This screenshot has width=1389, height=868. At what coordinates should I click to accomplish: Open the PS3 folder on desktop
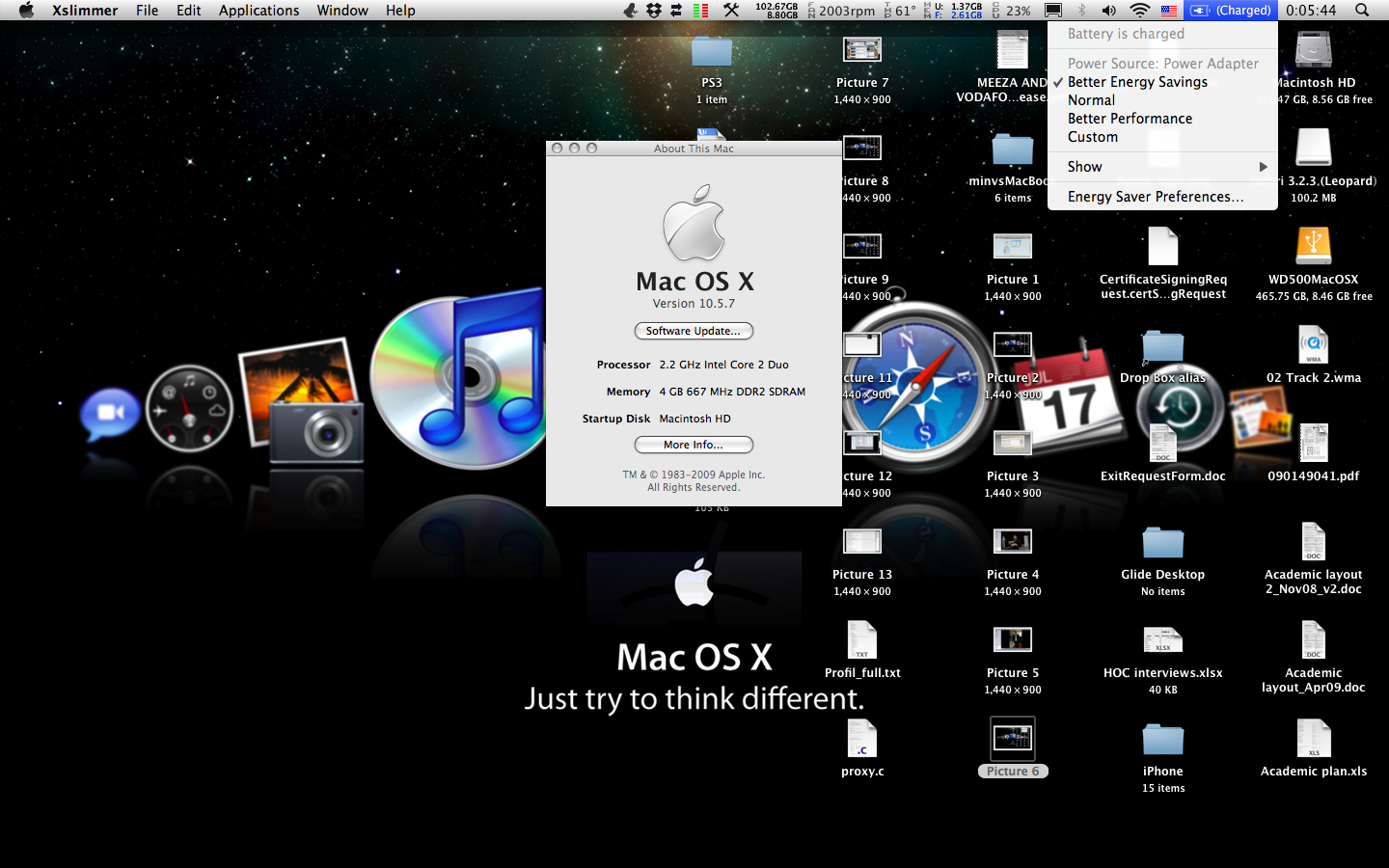point(711,52)
